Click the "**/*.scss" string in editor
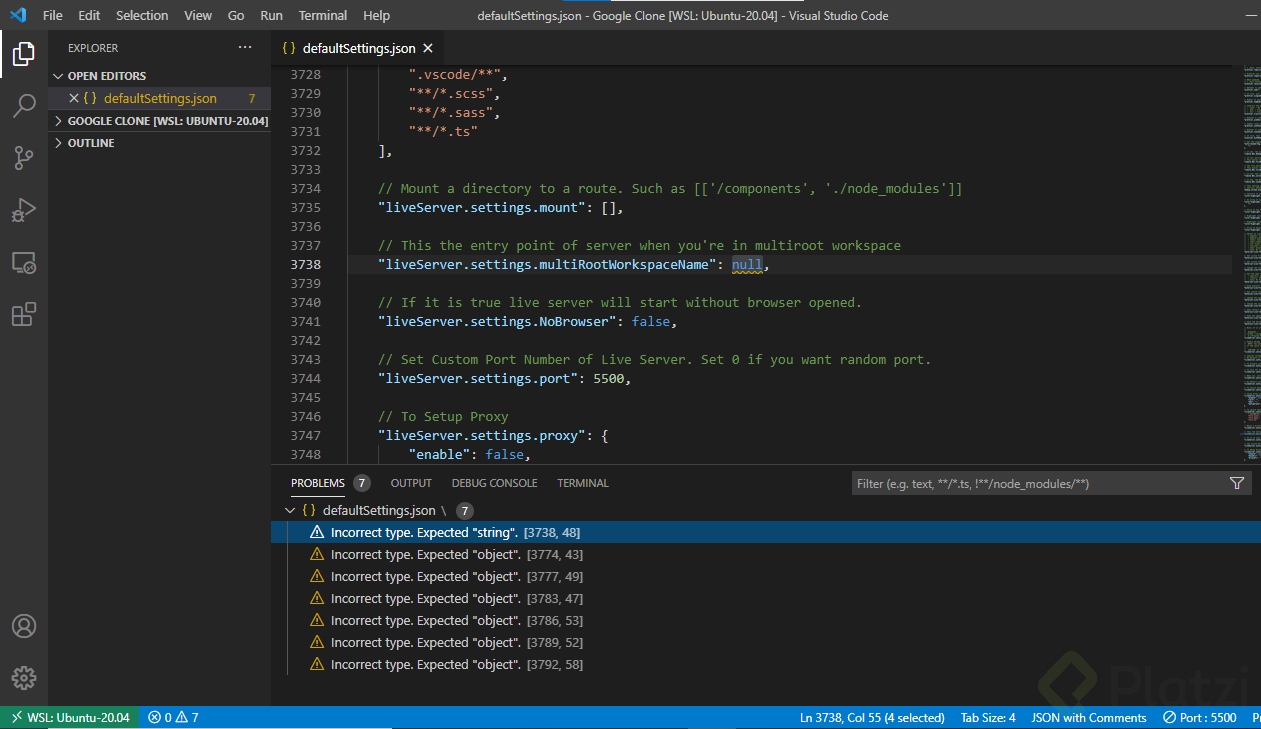Viewport: 1261px width, 729px height. (450, 93)
